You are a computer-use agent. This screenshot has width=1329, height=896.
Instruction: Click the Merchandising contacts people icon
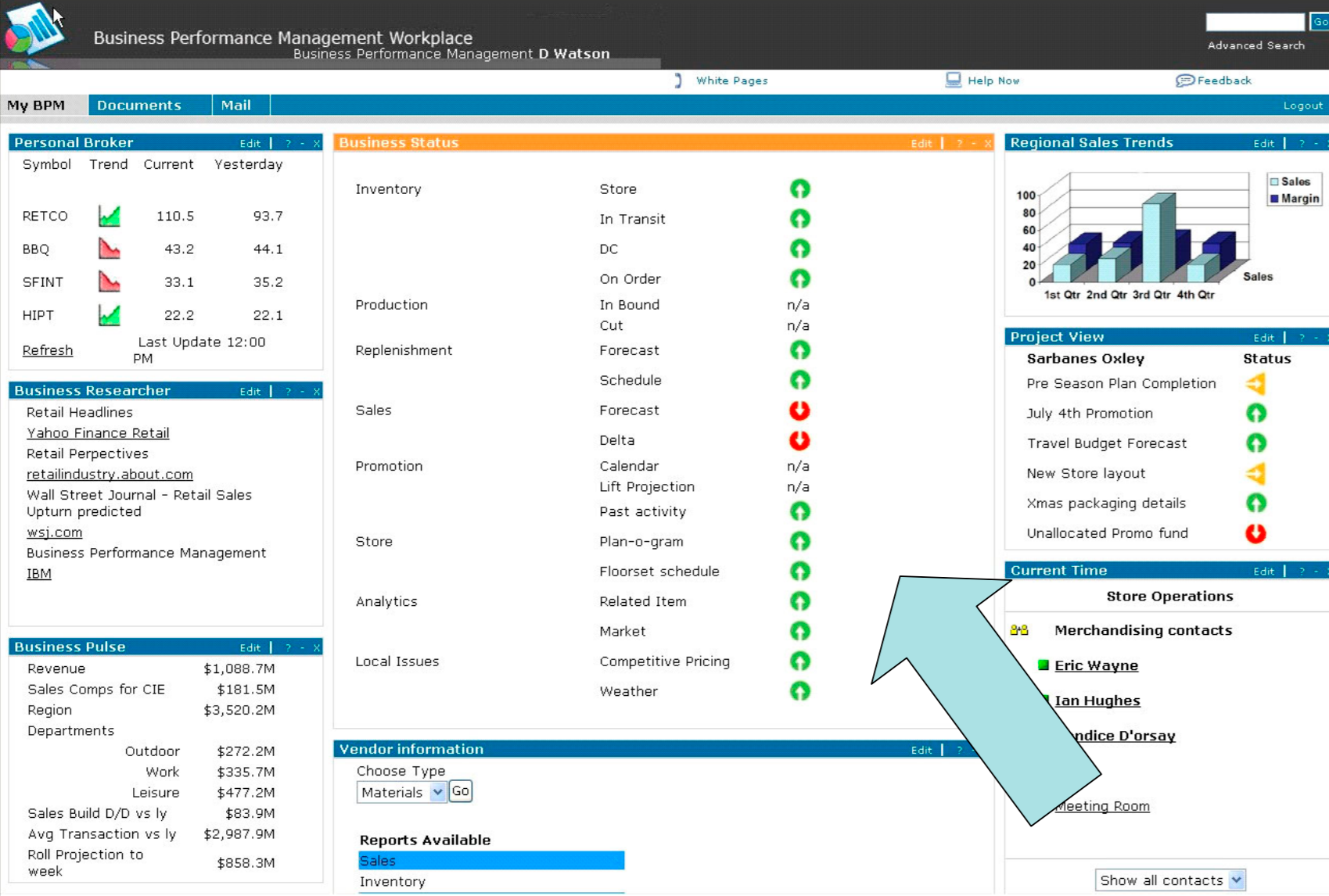click(1019, 630)
